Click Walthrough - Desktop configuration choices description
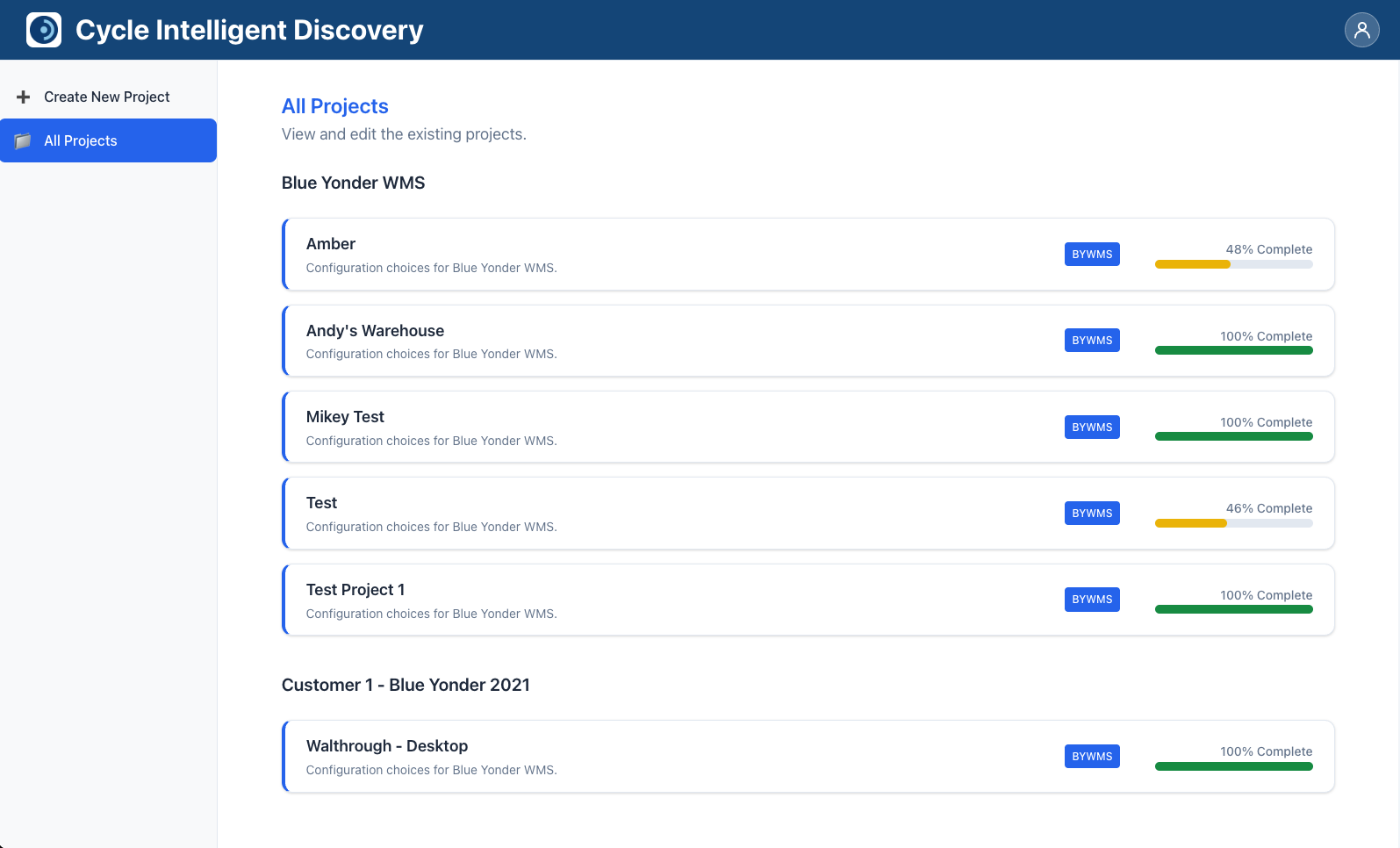Image resolution: width=1400 pixels, height=848 pixels. click(x=431, y=770)
